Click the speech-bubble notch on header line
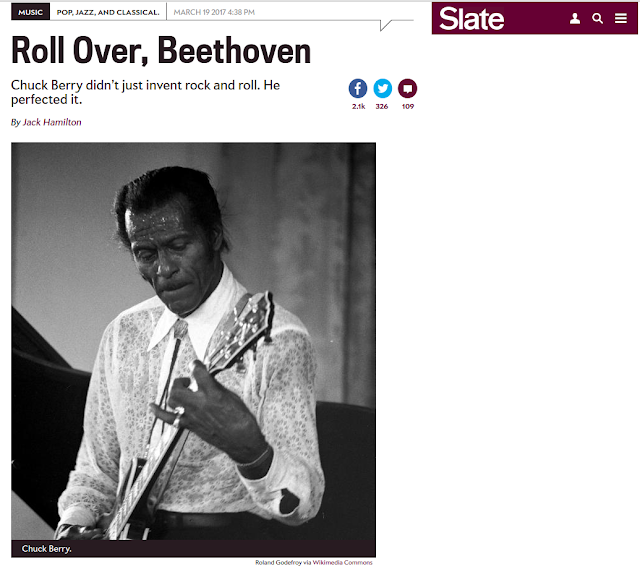640x572 pixels. pyautogui.click(x=385, y=25)
